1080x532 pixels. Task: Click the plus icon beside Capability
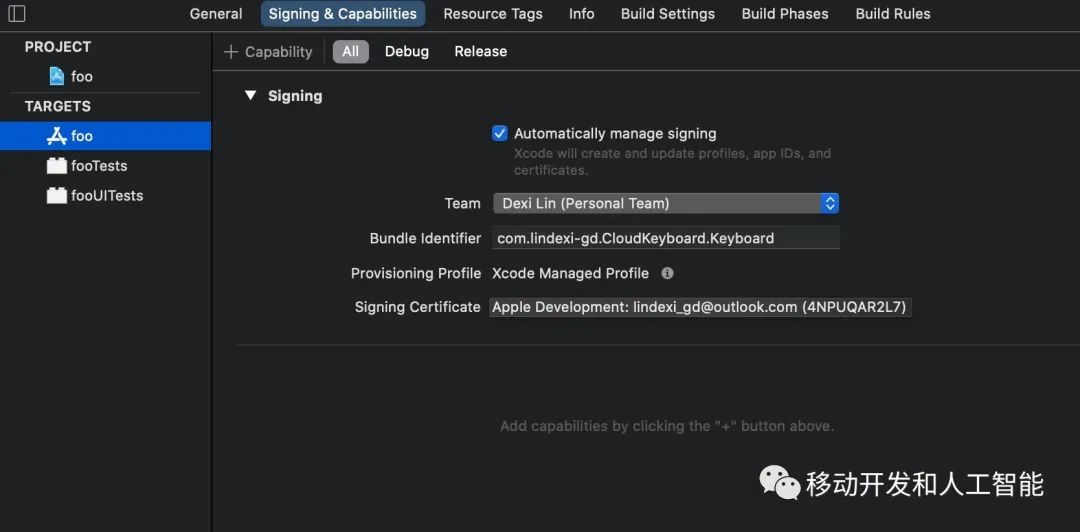(231, 52)
